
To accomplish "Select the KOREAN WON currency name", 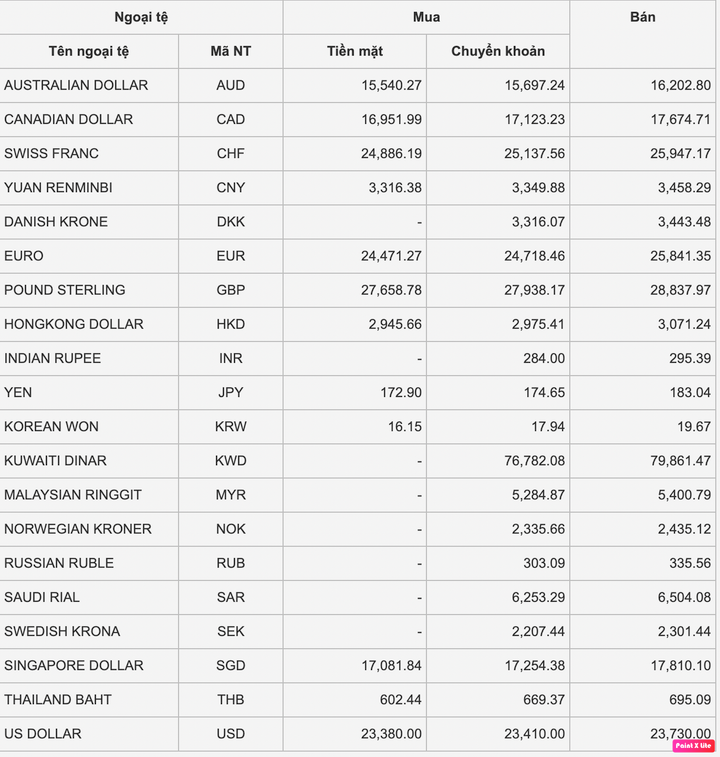I will (x=51, y=426).
